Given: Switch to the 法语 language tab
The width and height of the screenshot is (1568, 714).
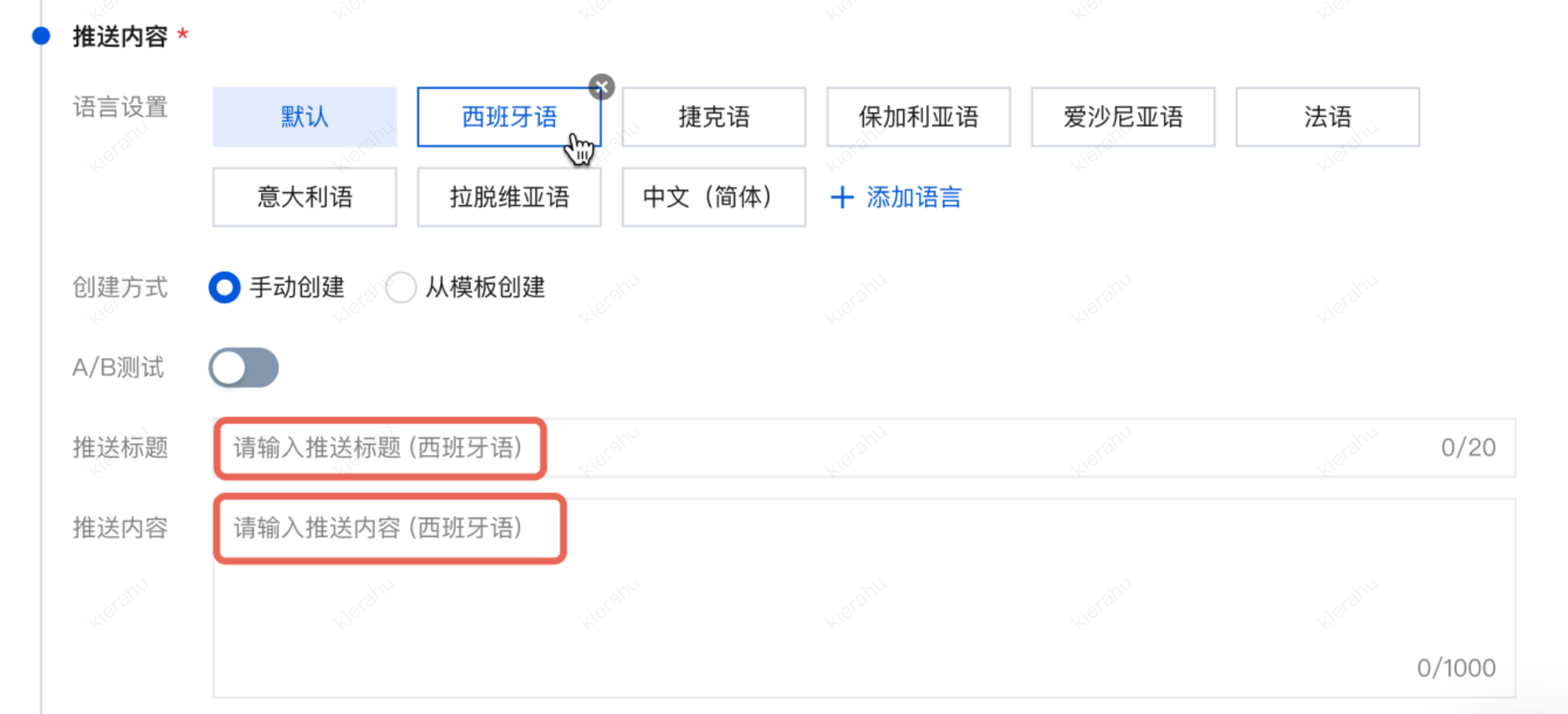Looking at the screenshot, I should pos(1327,117).
